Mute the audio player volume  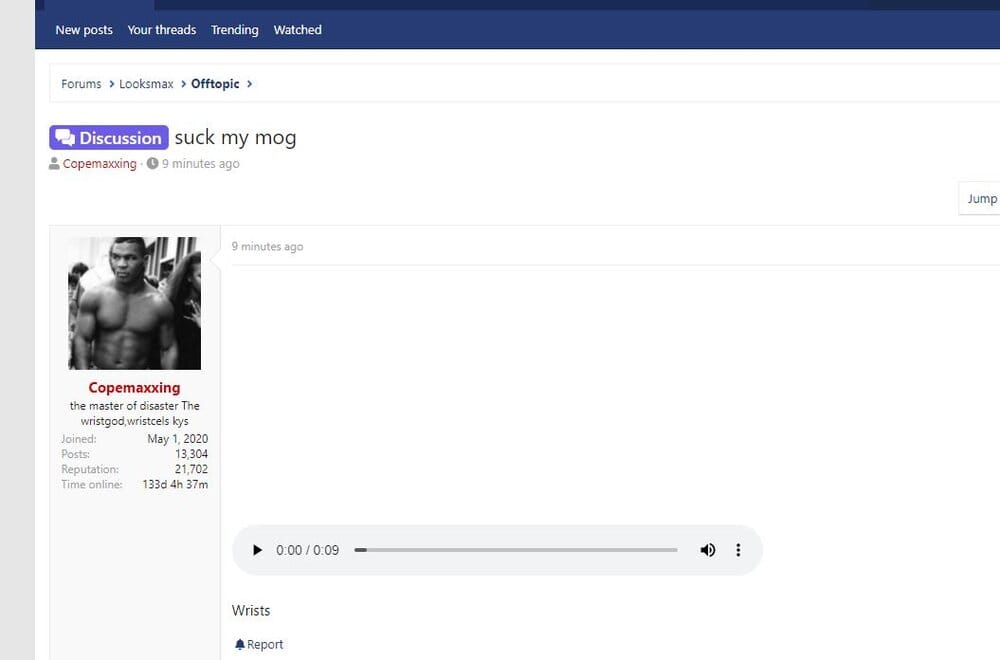pyautogui.click(x=708, y=550)
